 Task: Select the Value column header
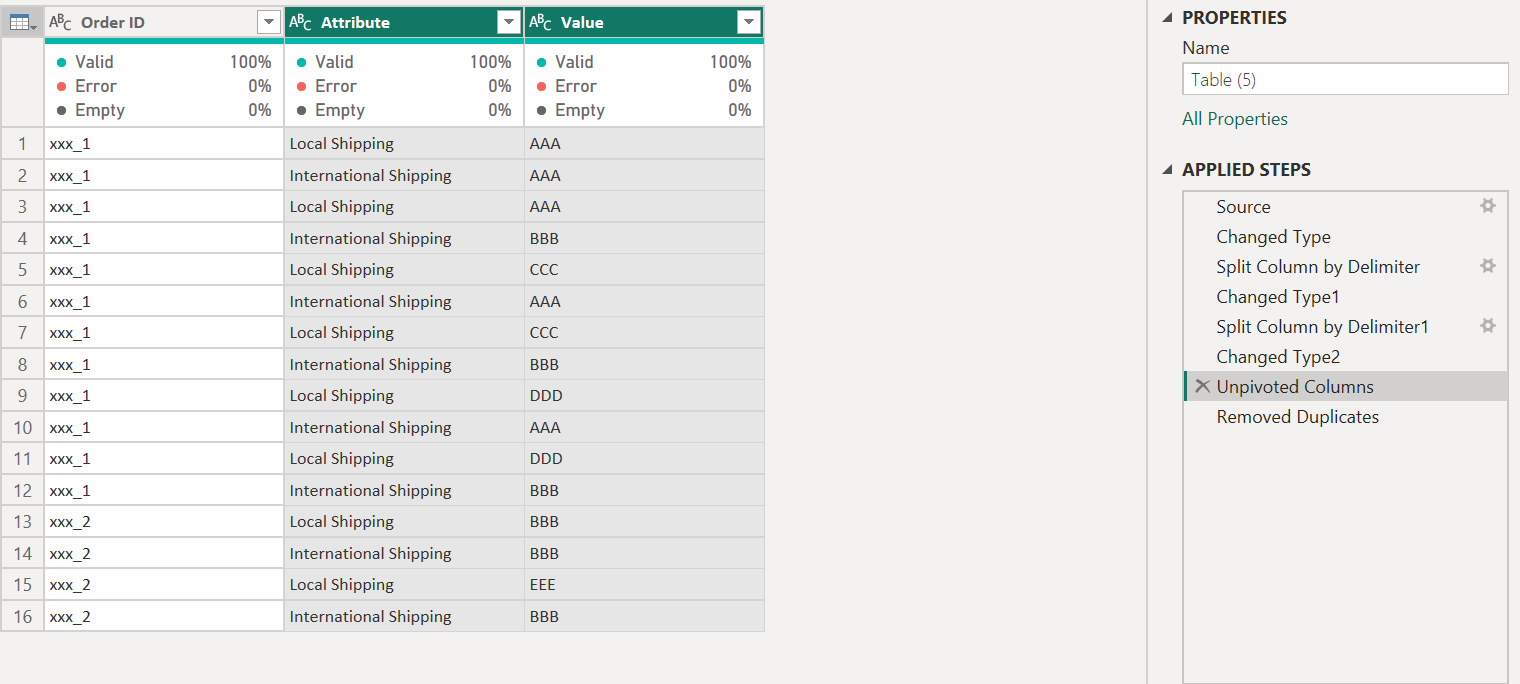pos(644,22)
